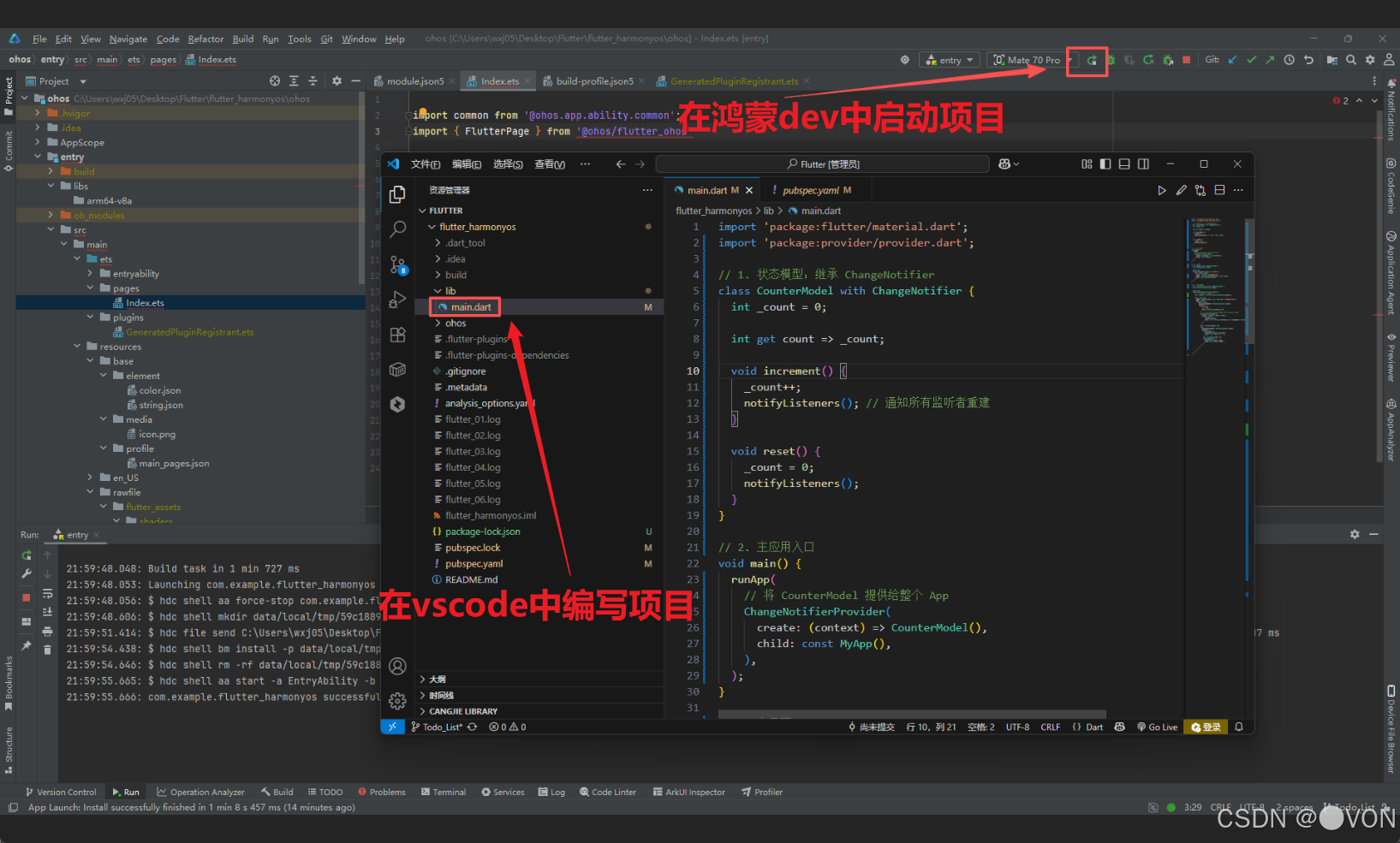
Task: Close the main.dart tab in VS Code
Action: pos(749,190)
